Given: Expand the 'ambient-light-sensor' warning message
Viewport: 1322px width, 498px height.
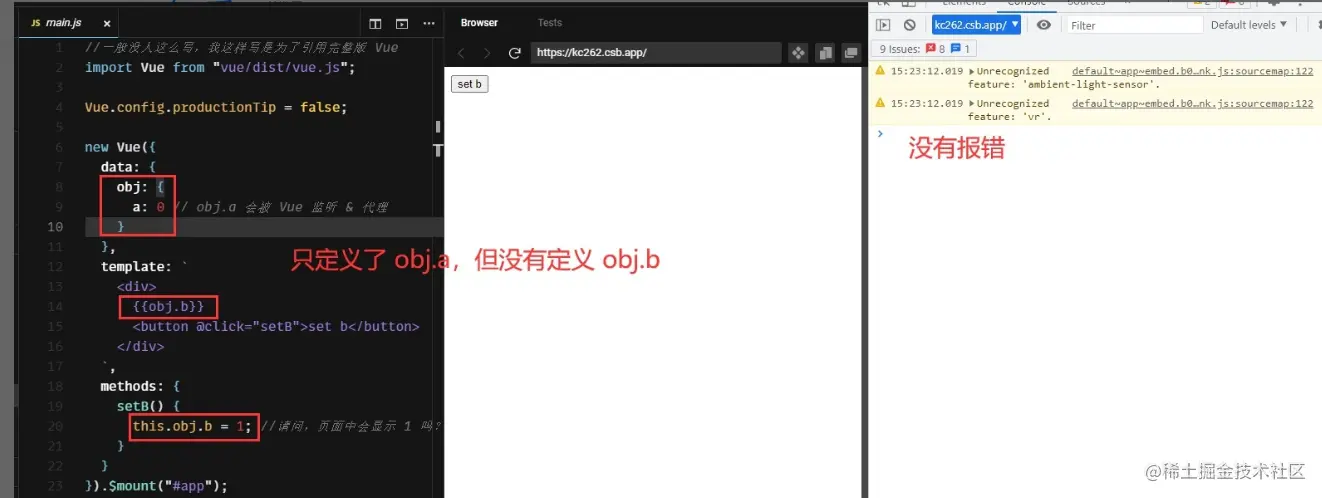Looking at the screenshot, I should tap(973, 72).
